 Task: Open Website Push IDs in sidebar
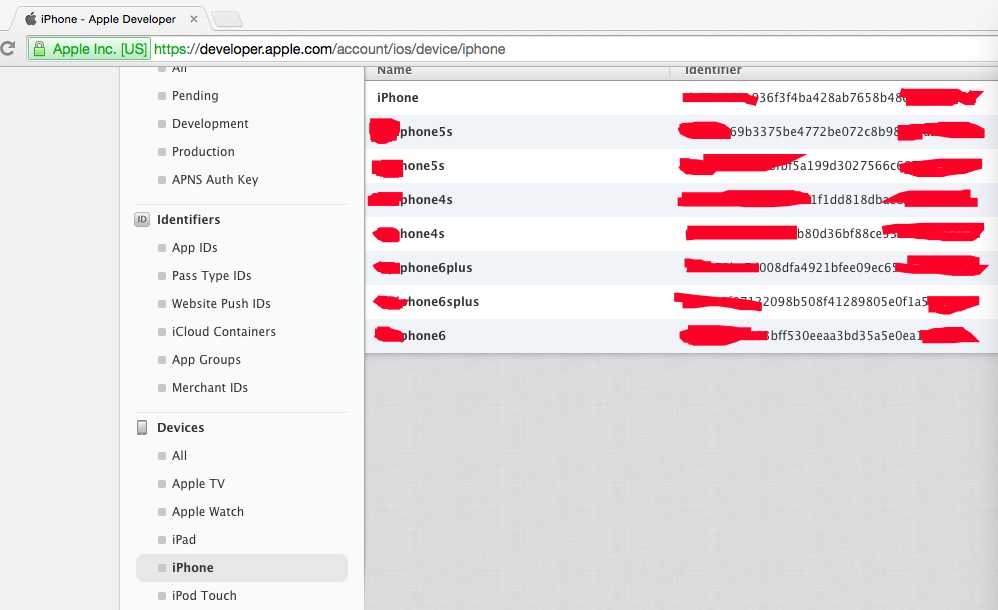(221, 304)
